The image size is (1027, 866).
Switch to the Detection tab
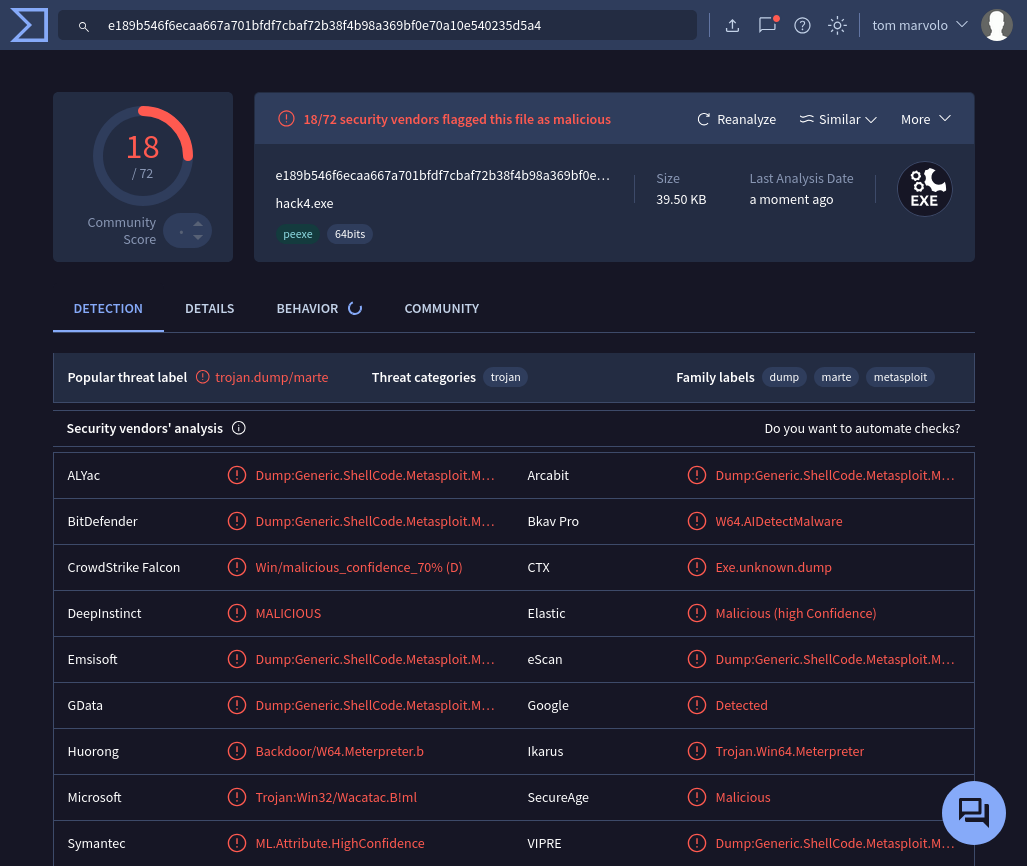(108, 309)
